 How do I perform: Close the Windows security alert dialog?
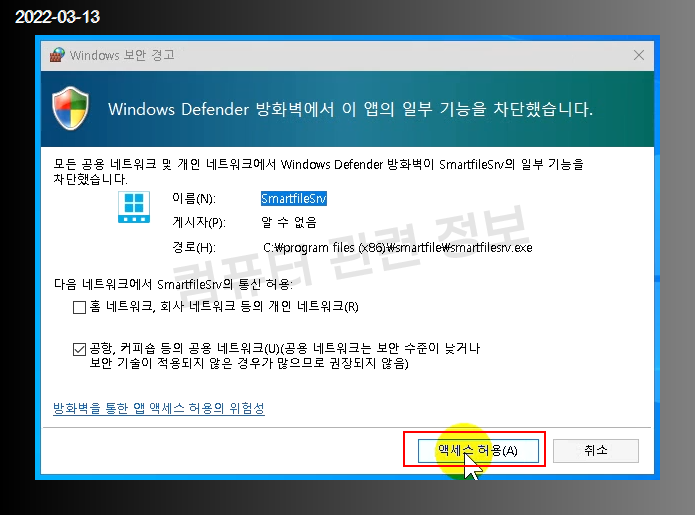coord(639,55)
